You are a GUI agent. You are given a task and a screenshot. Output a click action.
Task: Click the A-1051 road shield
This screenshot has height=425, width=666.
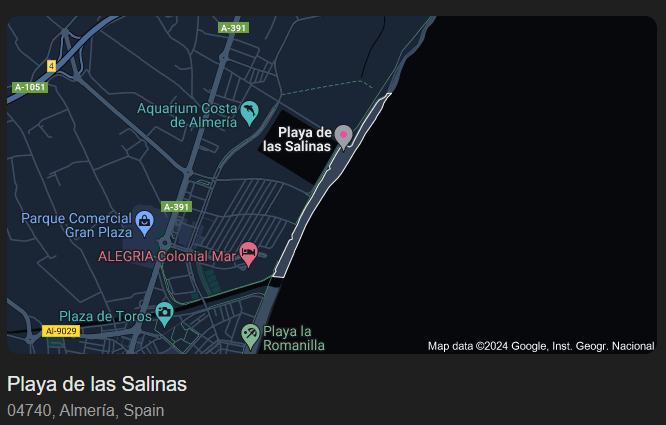(x=30, y=87)
